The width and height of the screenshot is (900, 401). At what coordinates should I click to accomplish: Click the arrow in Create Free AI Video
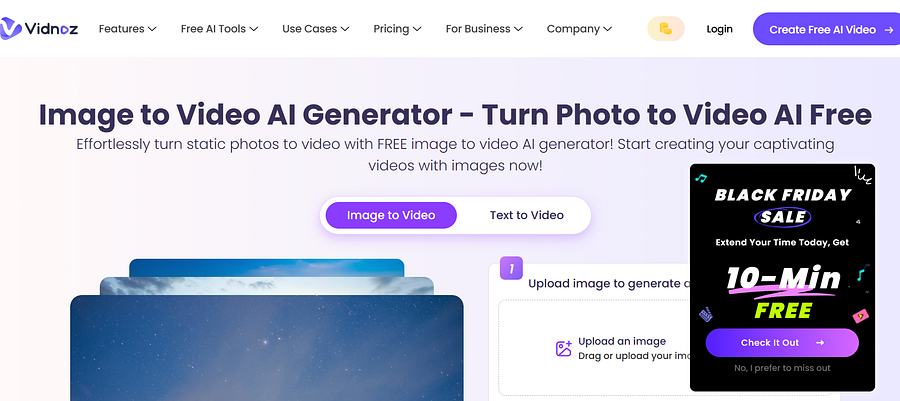889,29
